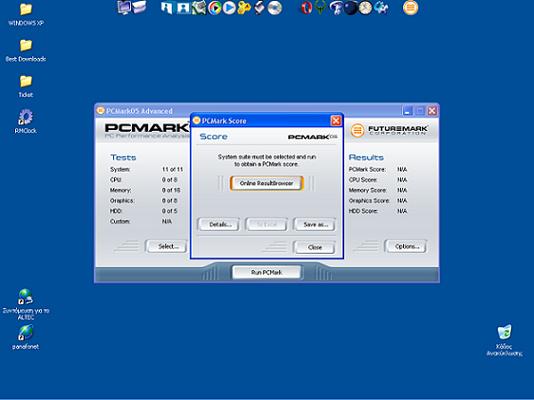Open the map picture dock icon
The width and height of the screenshot is (534, 400).
coord(199,8)
